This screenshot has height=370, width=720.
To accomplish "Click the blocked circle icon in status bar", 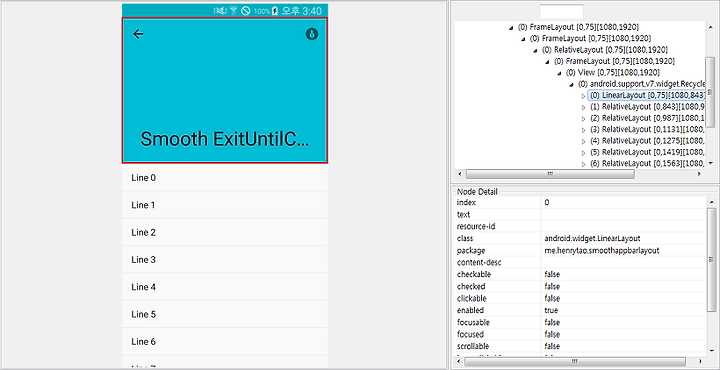I will [x=246, y=11].
